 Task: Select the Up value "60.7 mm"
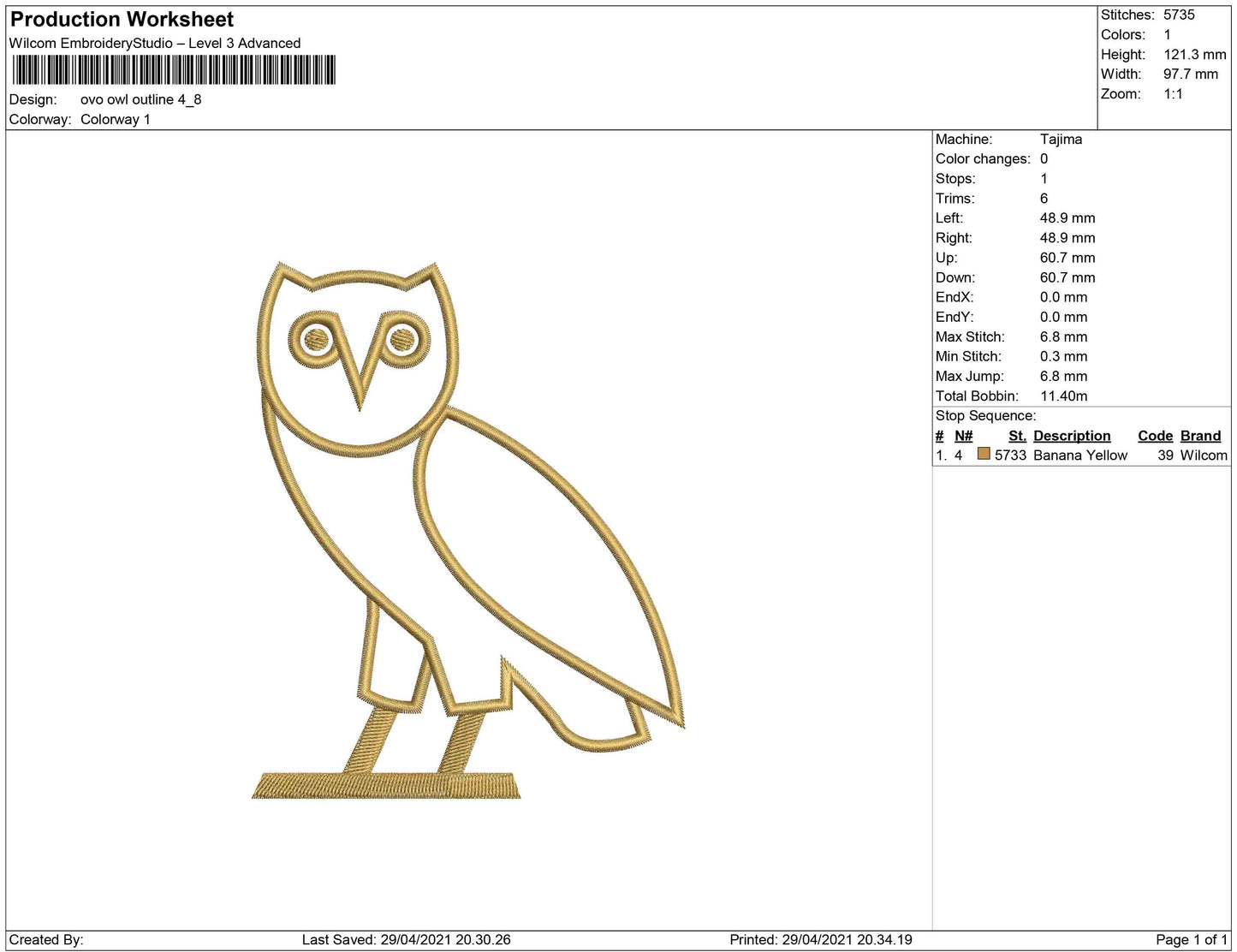[x=1068, y=257]
